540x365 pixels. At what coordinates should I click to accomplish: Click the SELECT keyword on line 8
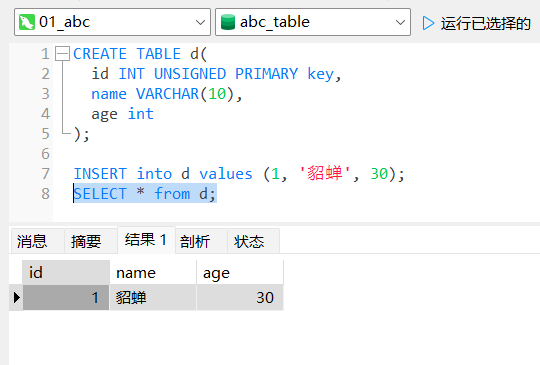(100, 194)
